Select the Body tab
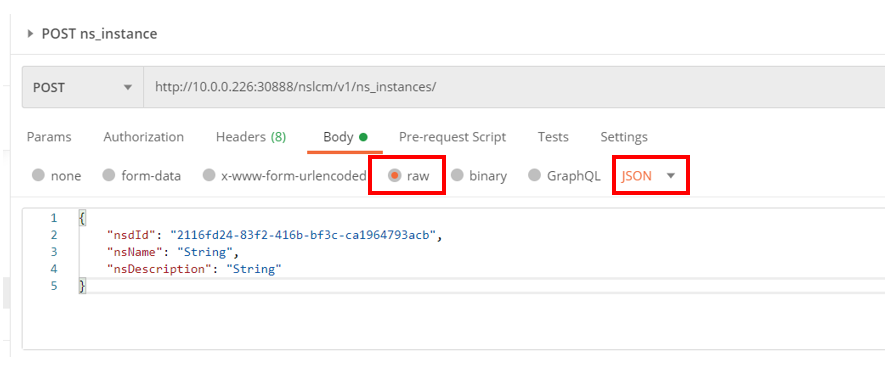The width and height of the screenshot is (886, 365). (x=345, y=137)
